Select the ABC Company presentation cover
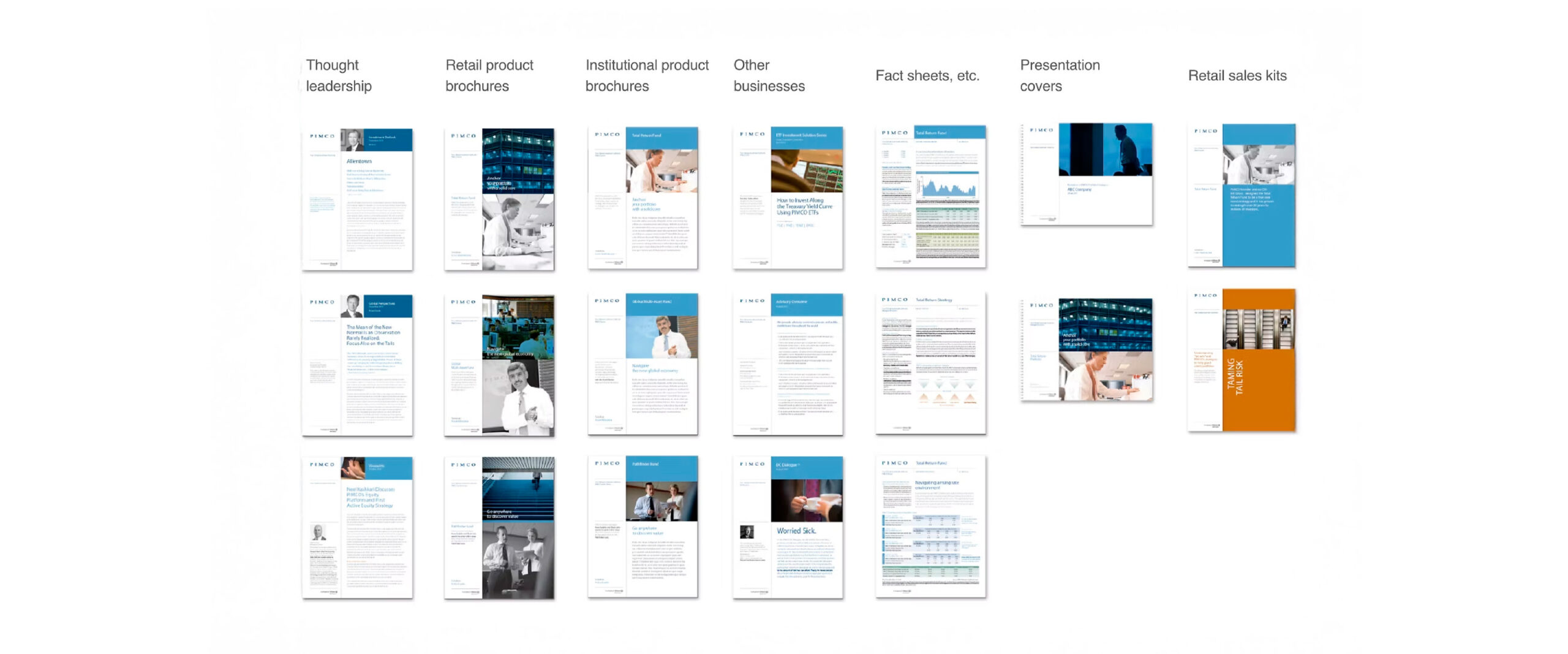This screenshot has height=654, width=1568. click(1087, 175)
